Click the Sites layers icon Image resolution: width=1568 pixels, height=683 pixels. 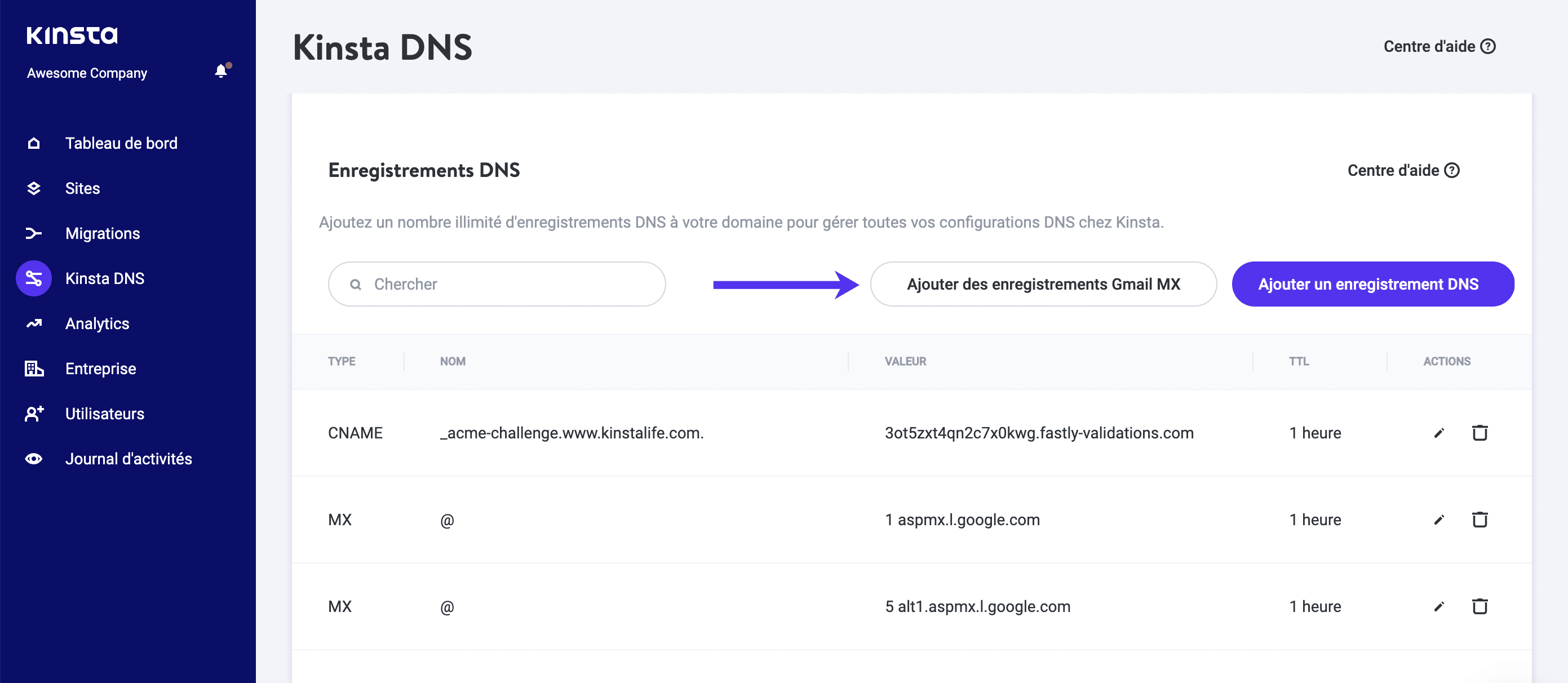[34, 188]
